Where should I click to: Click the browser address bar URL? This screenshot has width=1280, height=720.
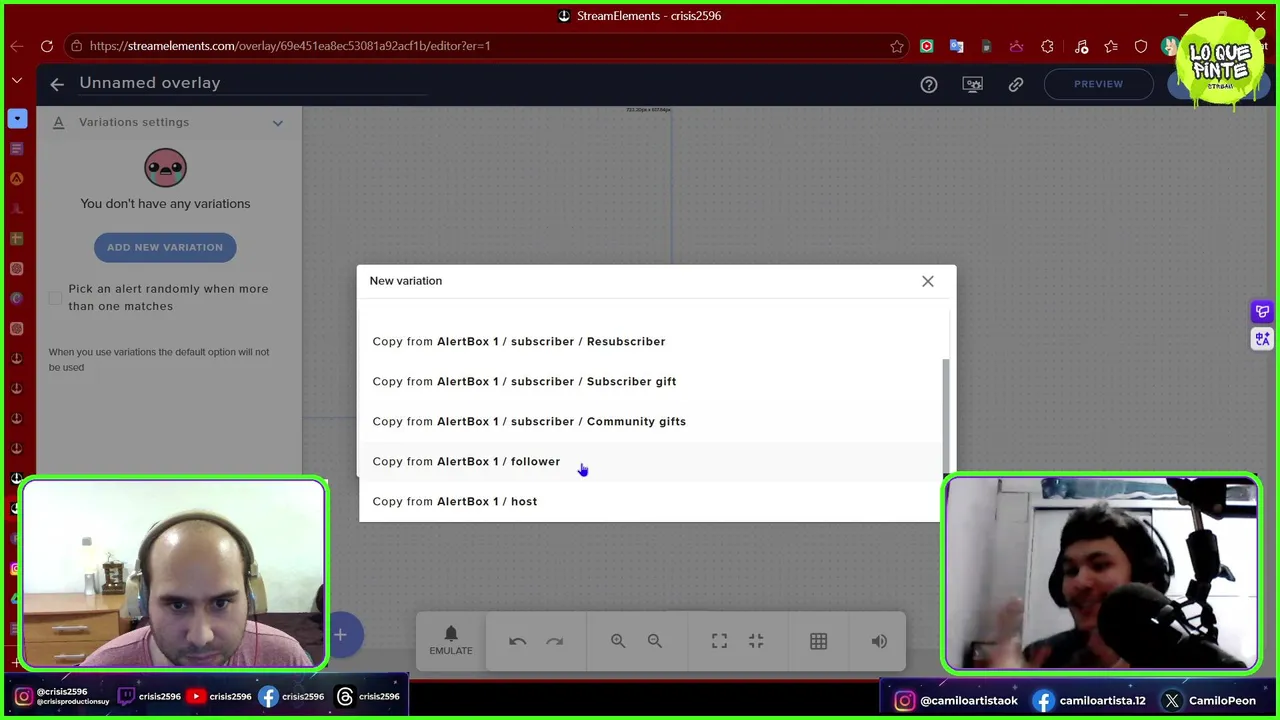coord(290,46)
